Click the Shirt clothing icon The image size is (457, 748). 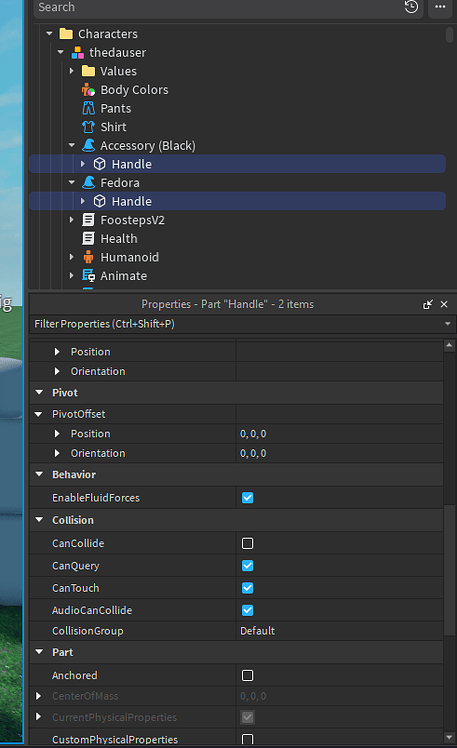tap(88, 127)
